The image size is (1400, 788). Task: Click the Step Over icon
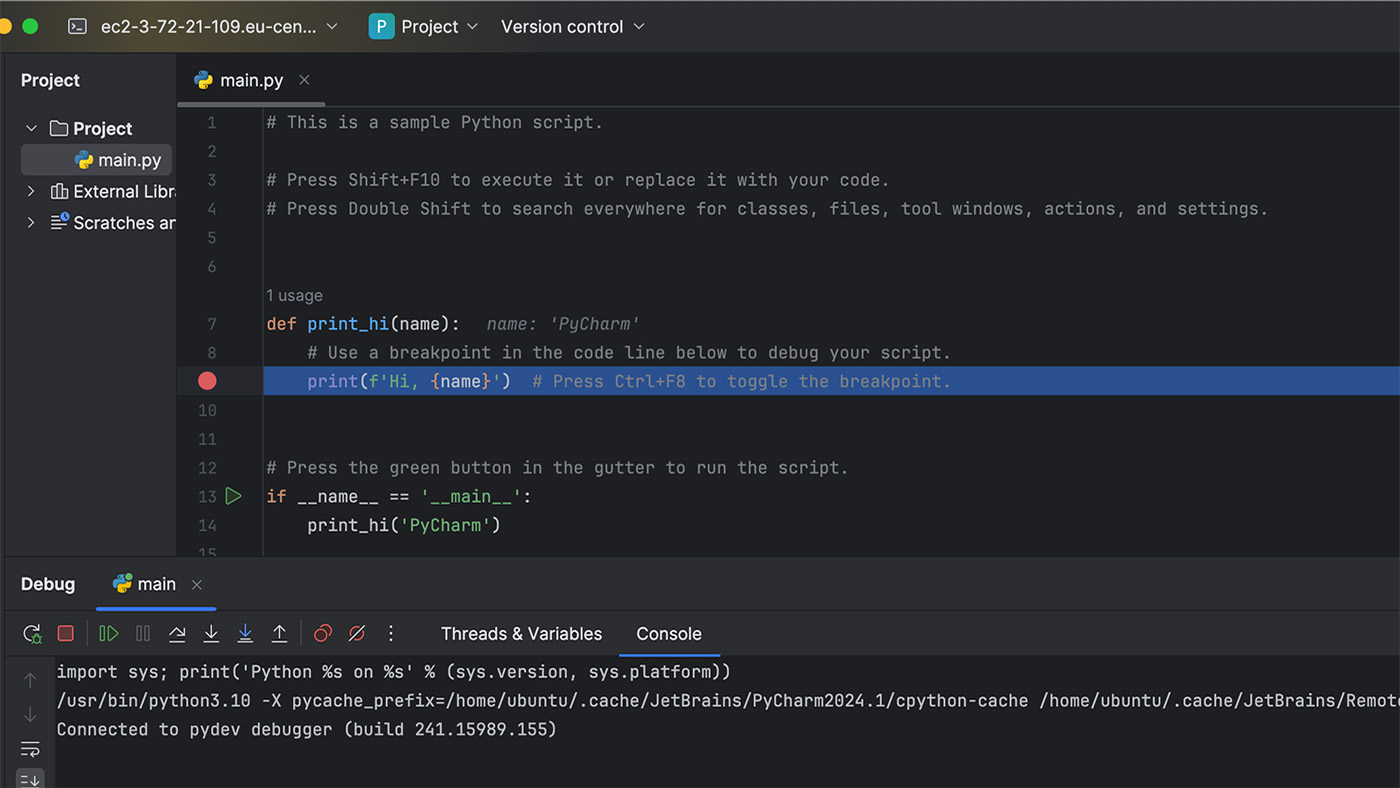(177, 634)
